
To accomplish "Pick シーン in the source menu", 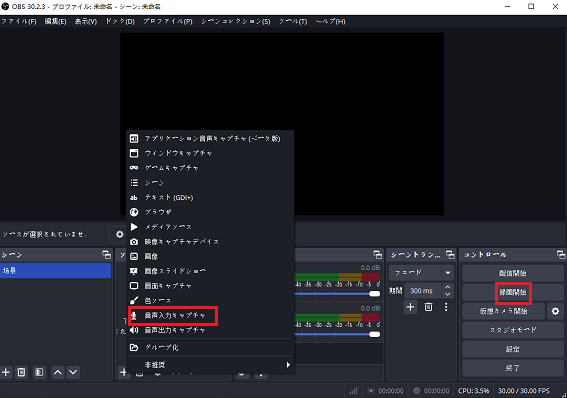I will point(210,183).
